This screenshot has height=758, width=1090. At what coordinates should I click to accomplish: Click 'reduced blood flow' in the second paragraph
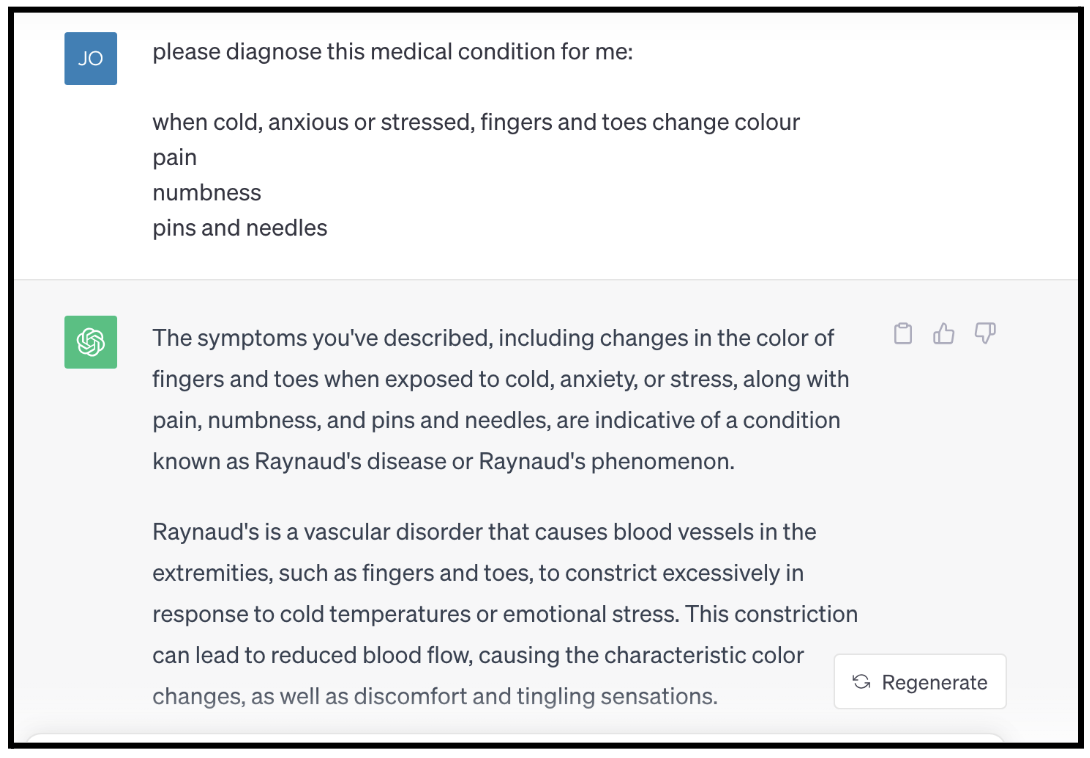click(372, 655)
